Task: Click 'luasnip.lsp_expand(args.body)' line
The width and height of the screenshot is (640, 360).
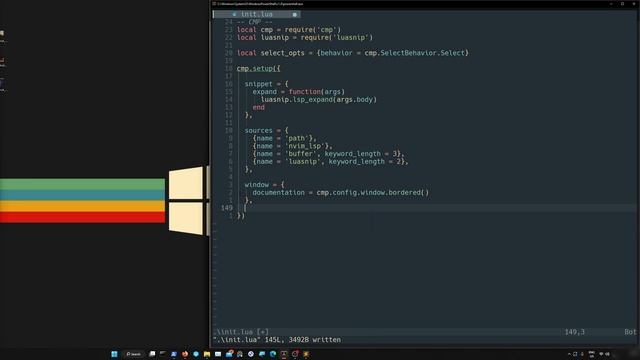Action: click(x=318, y=100)
